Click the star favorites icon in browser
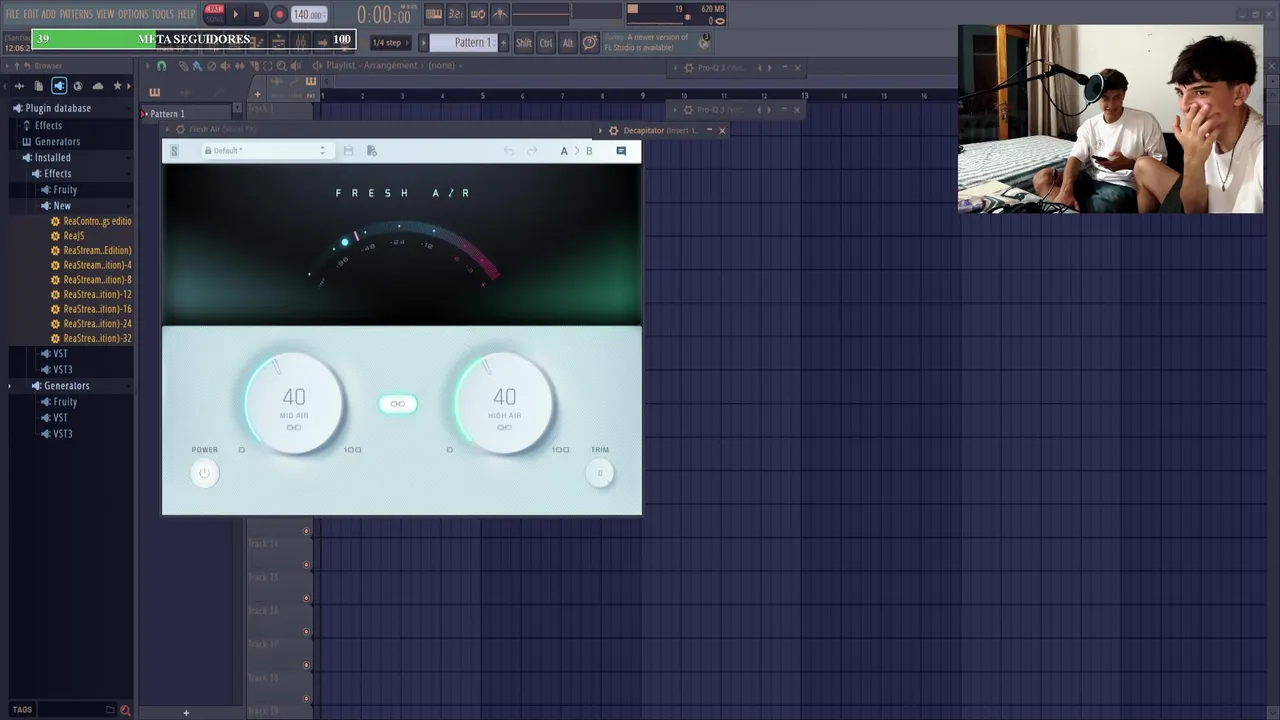 tap(117, 86)
